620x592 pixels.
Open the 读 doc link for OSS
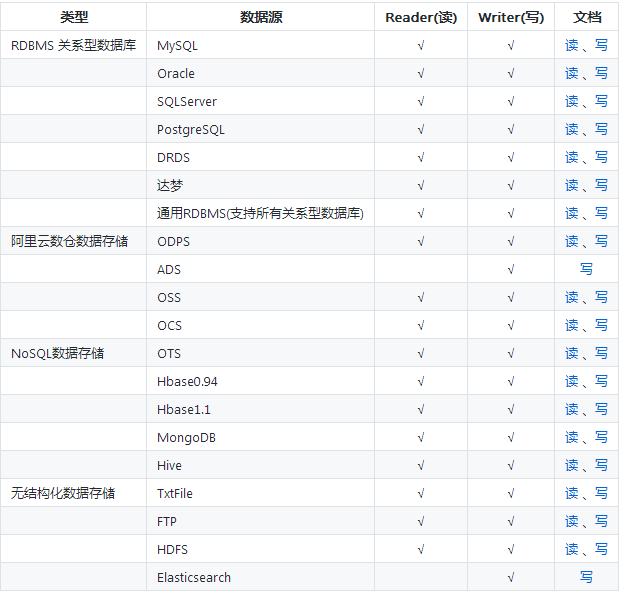(x=572, y=297)
